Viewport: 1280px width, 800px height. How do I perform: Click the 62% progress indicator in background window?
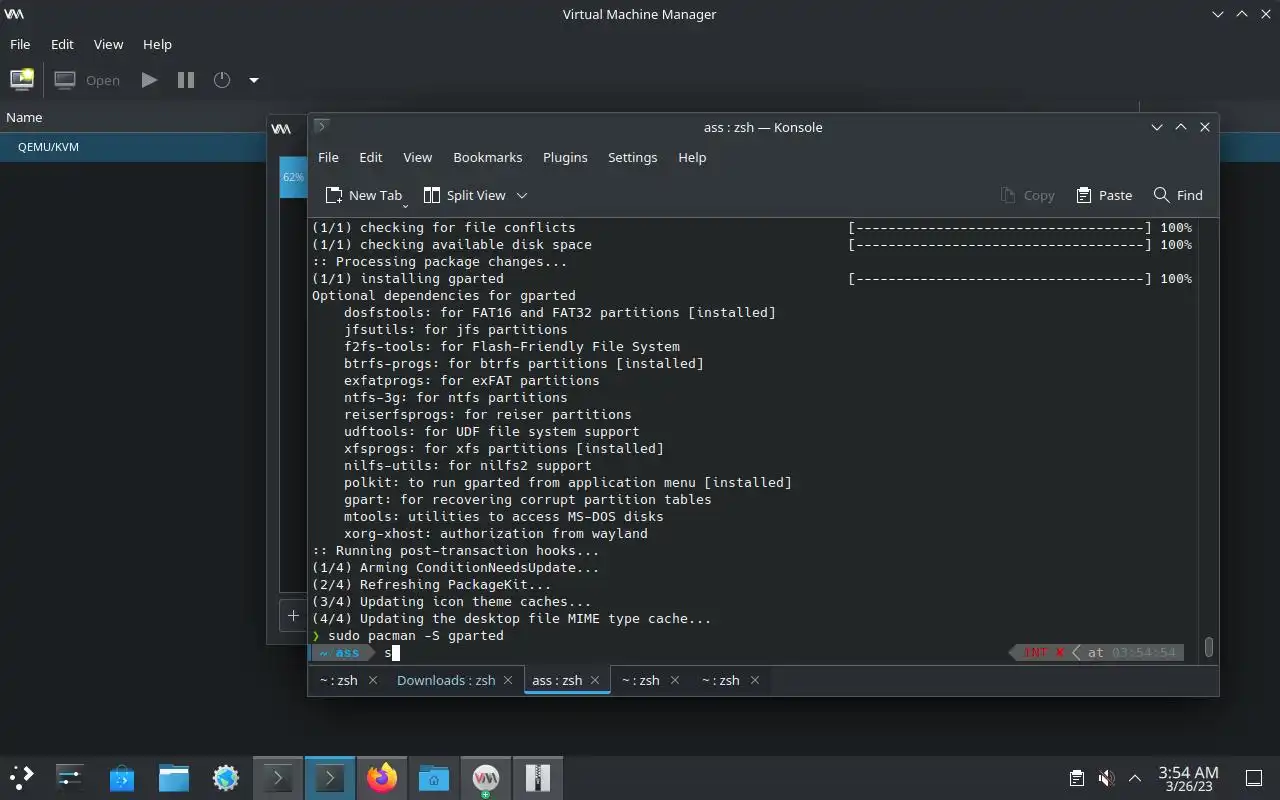click(x=293, y=177)
